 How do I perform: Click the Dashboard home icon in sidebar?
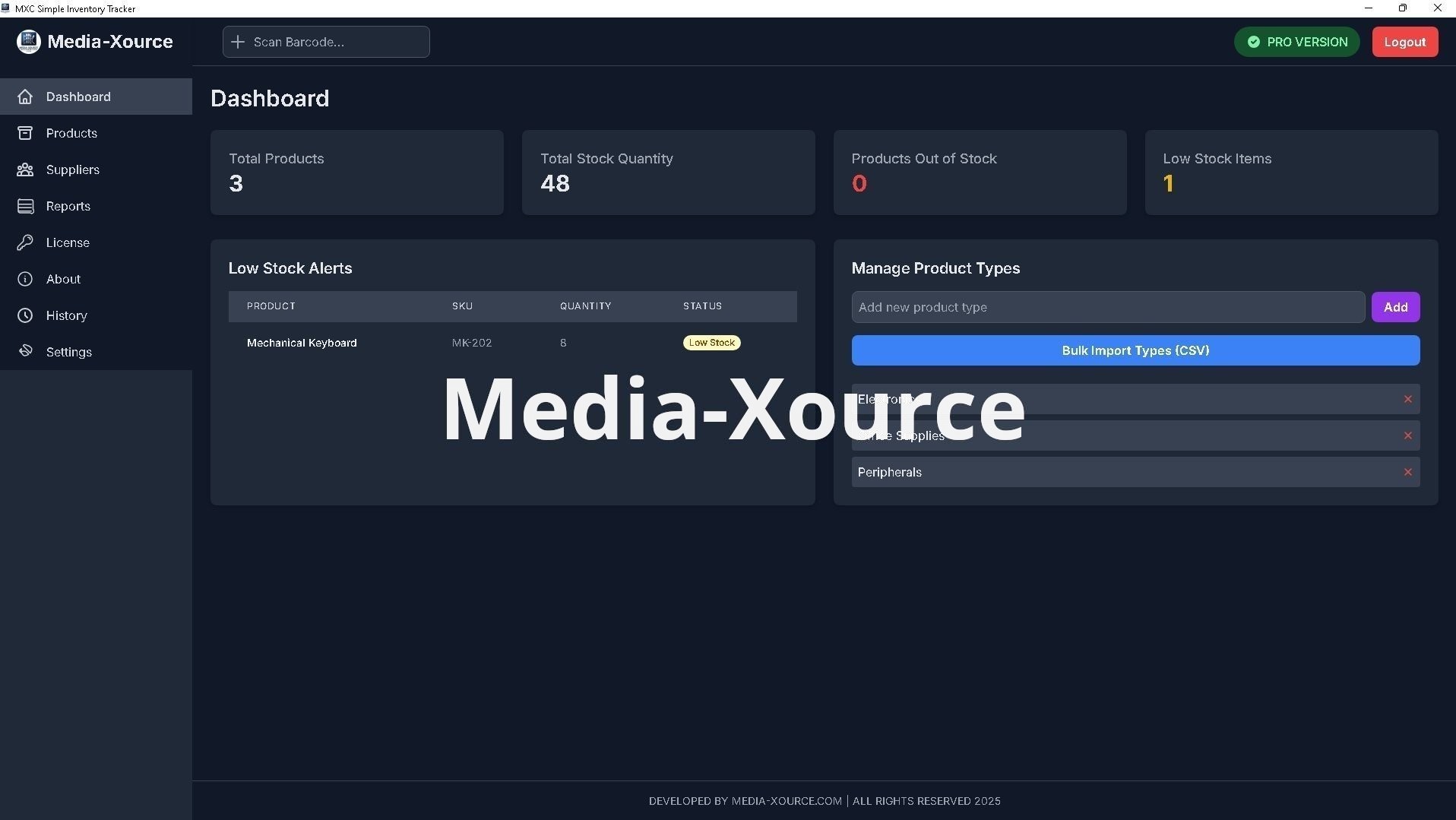[x=25, y=97]
